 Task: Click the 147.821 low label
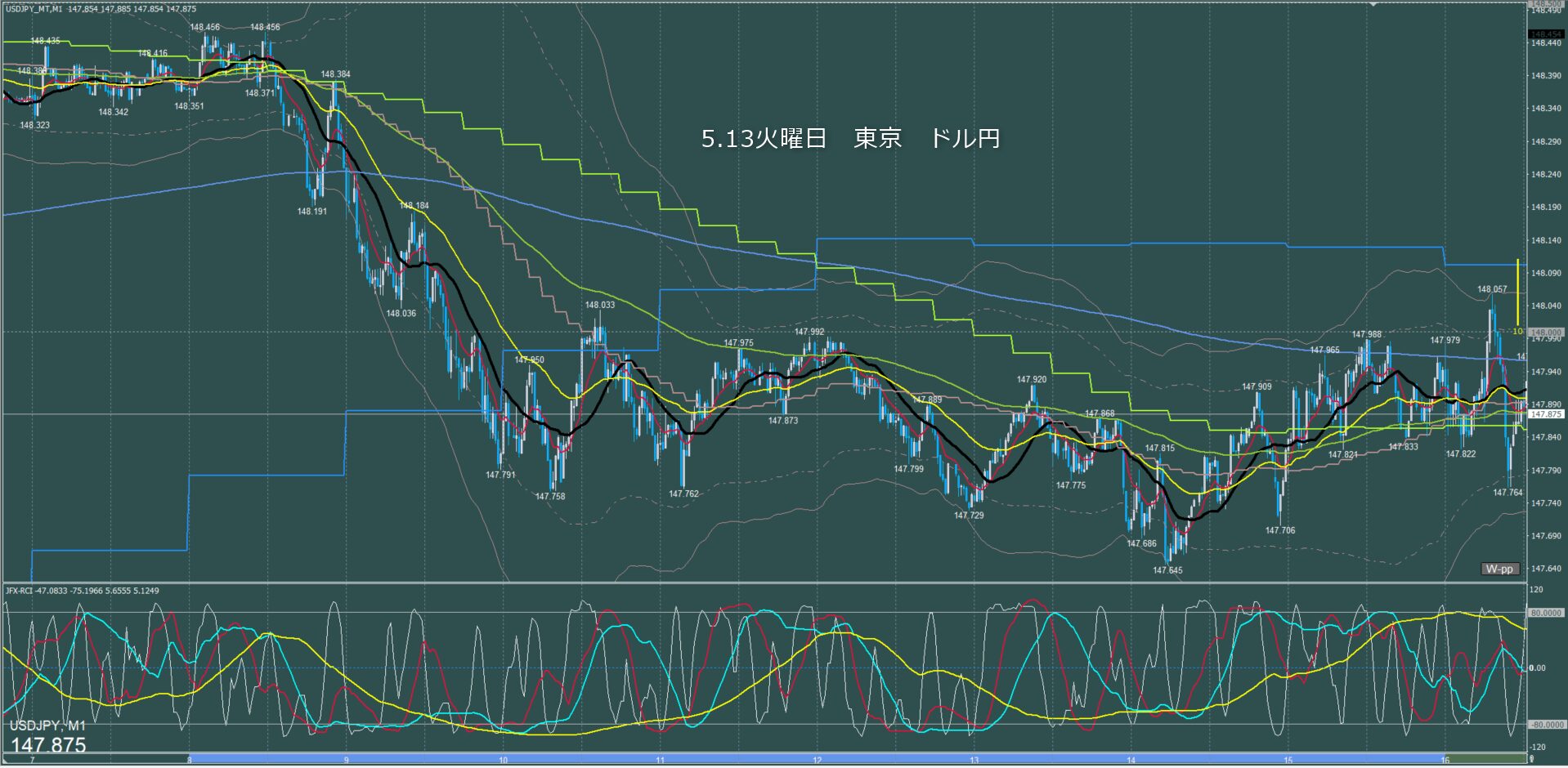tap(1343, 456)
